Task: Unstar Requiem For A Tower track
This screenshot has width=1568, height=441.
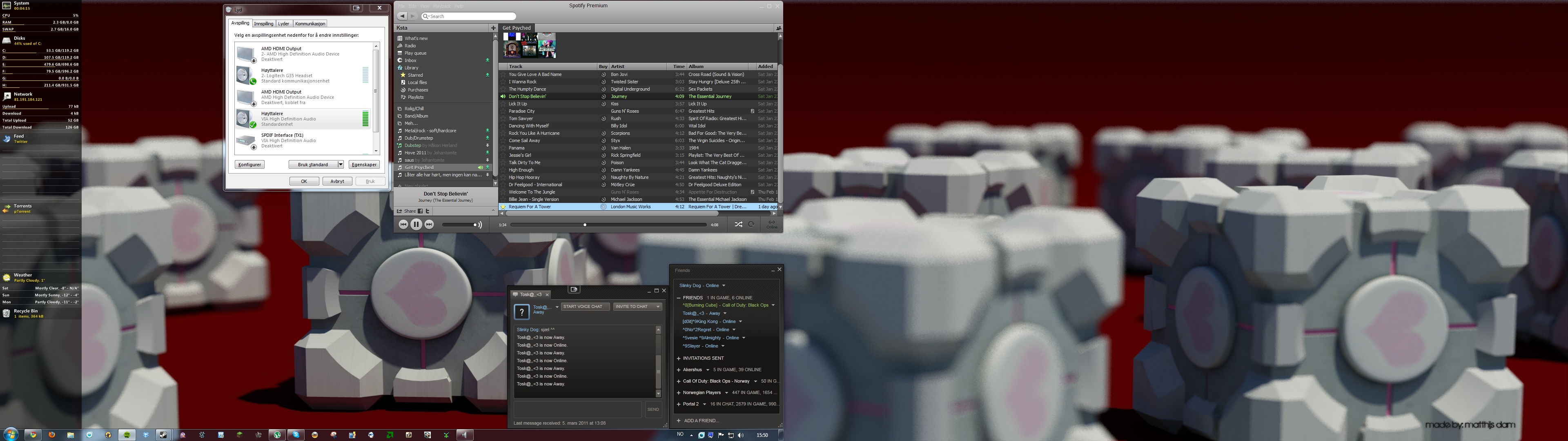Action: (x=503, y=207)
